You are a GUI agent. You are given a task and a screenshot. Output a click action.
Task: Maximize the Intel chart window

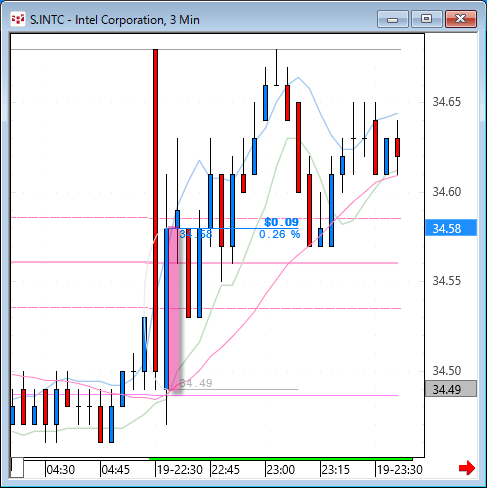[426, 19]
